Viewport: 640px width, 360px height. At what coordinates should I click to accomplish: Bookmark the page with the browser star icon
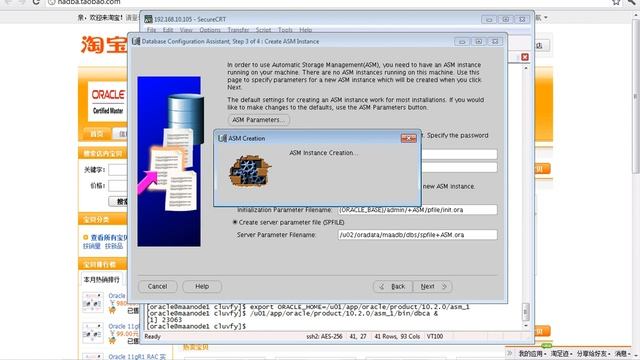pos(616,2)
